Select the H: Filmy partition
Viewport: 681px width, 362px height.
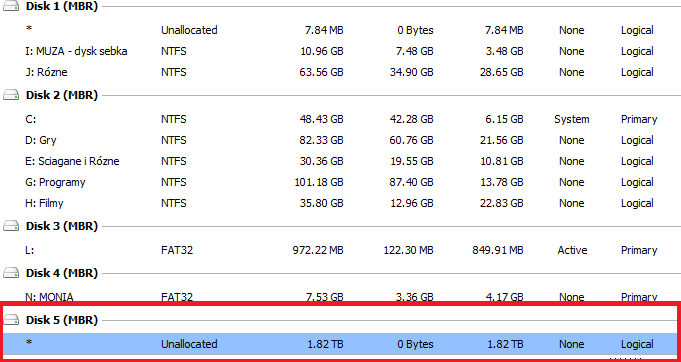(340, 203)
